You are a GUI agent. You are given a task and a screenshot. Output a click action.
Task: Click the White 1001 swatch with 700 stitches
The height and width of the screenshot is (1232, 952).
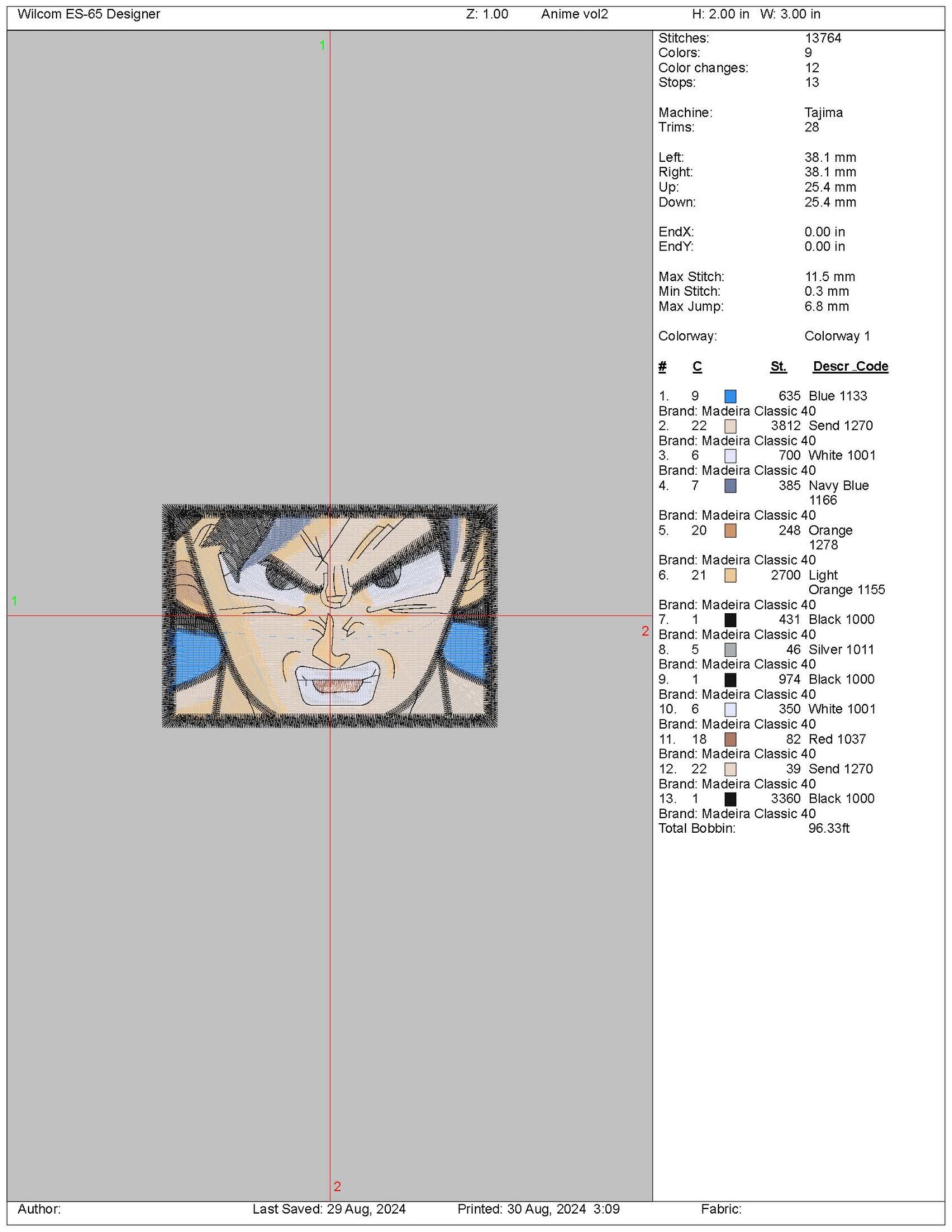pos(731,456)
